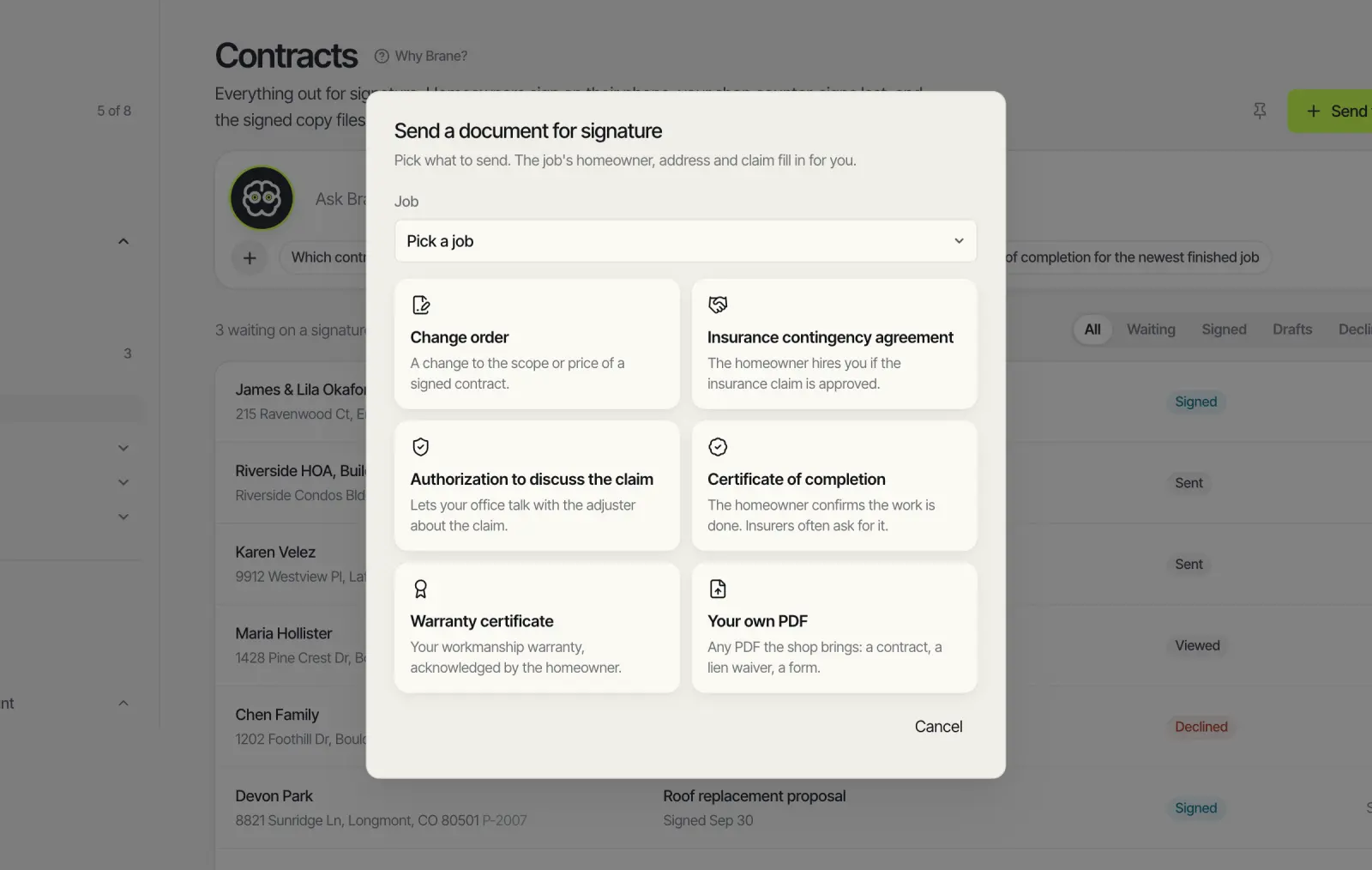
Task: Choose the Your own PDF card
Action: [834, 628]
